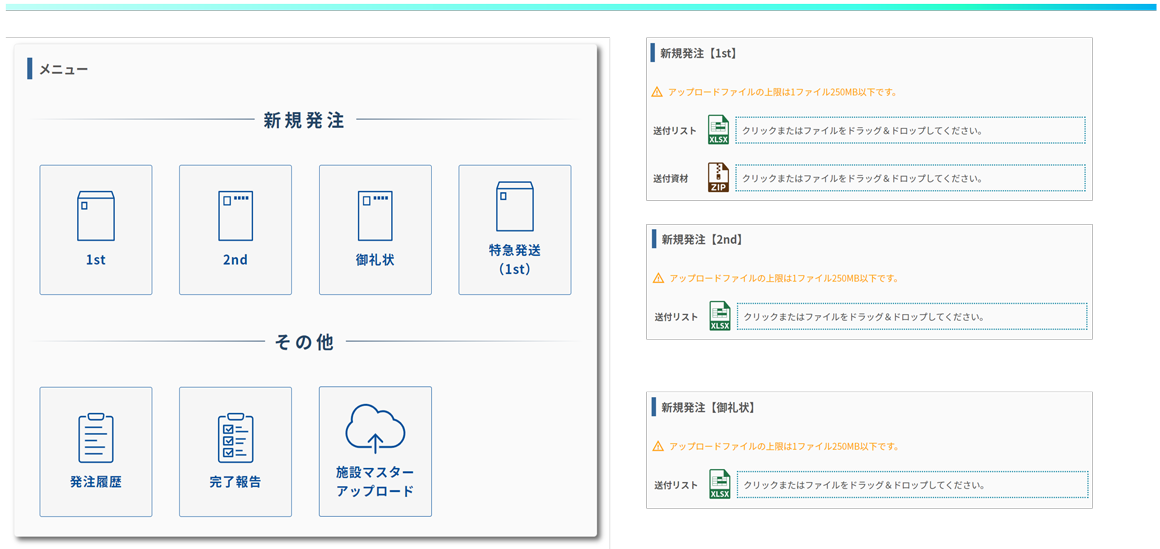The height and width of the screenshot is (549, 1160).
Task: Open the 御礼状 order tile
Action: tap(375, 230)
